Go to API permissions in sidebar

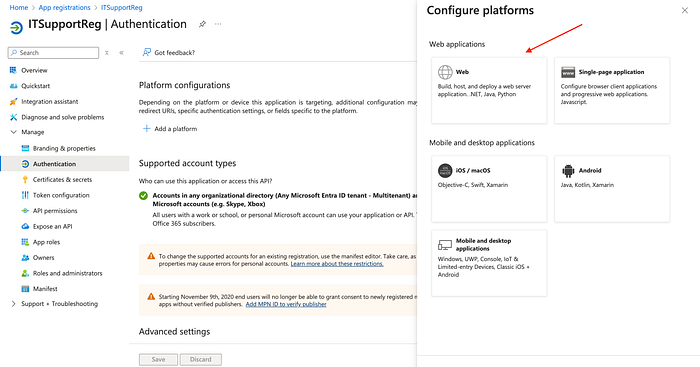click(x=55, y=211)
